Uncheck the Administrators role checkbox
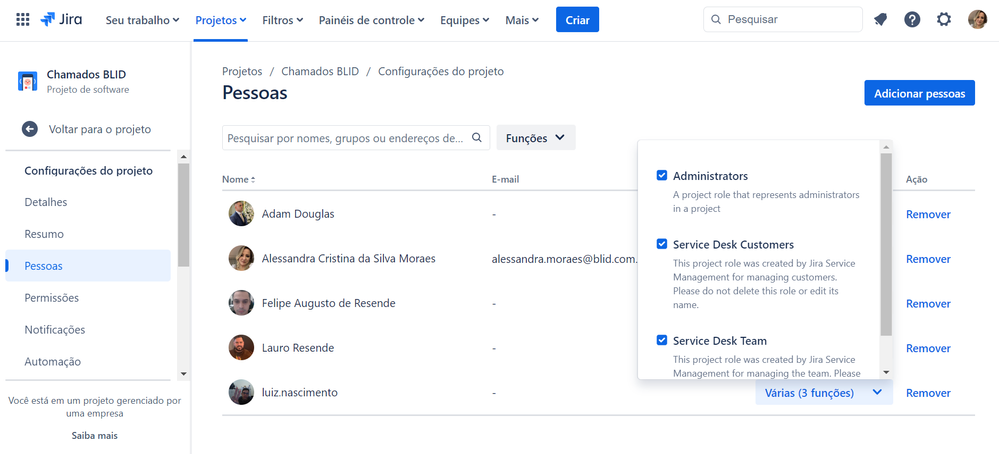999x454 pixels. point(662,175)
